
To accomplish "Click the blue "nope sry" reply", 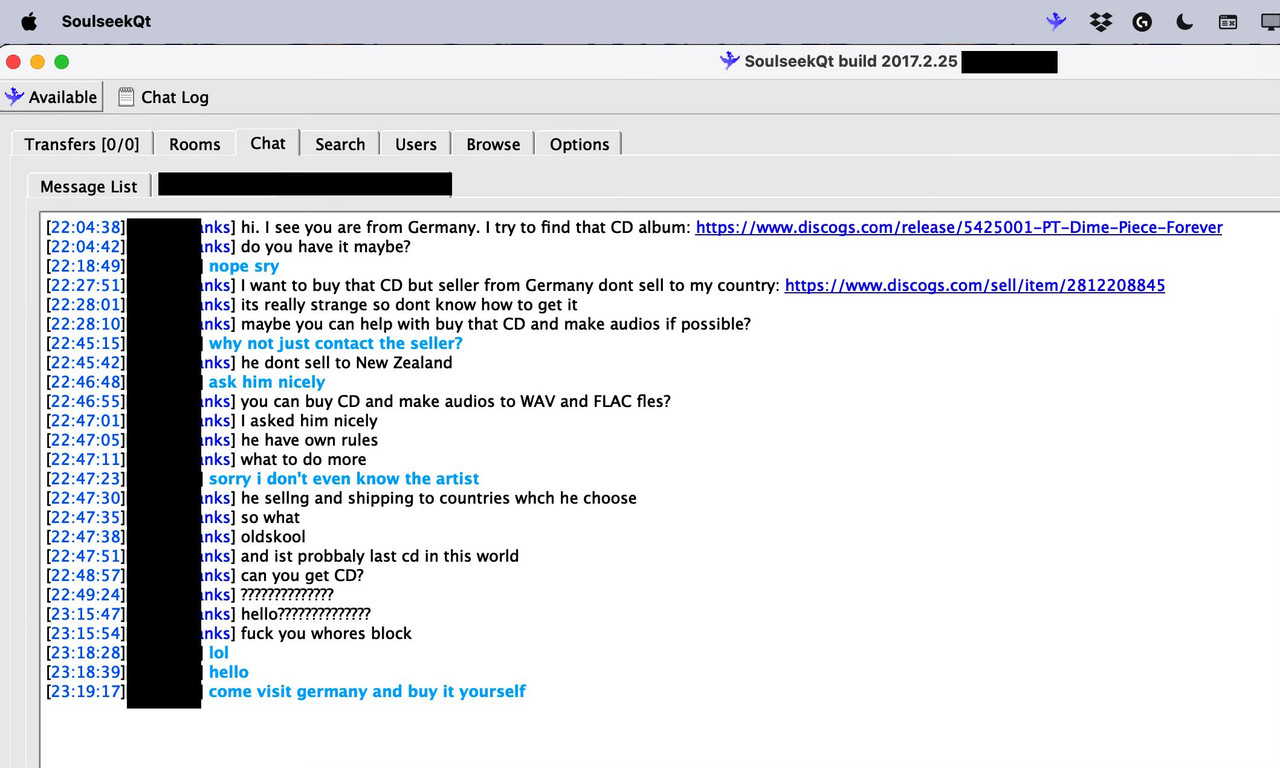I will pos(244,266).
